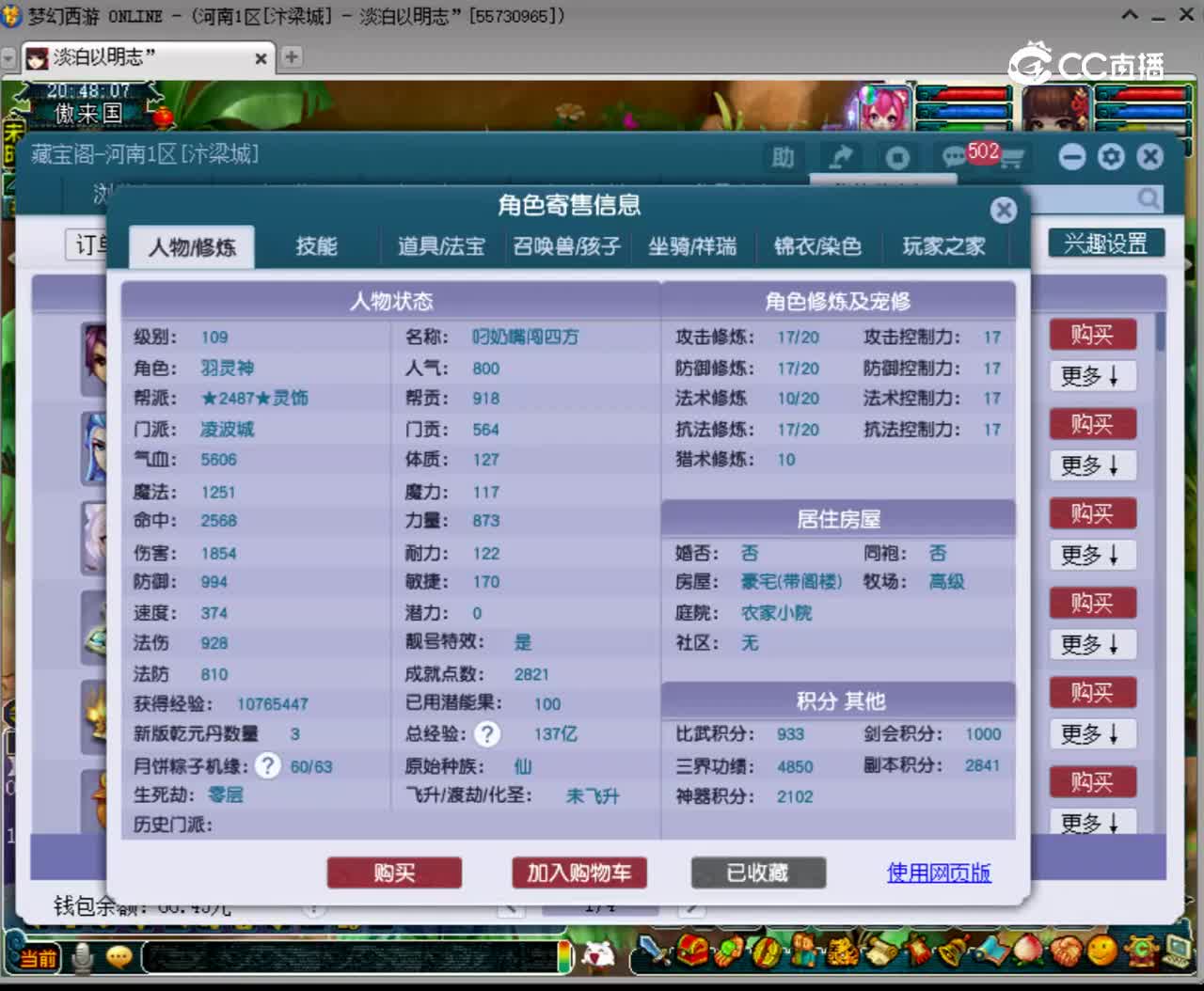Click the brown-haired character avatar at top right

(x=1056, y=108)
